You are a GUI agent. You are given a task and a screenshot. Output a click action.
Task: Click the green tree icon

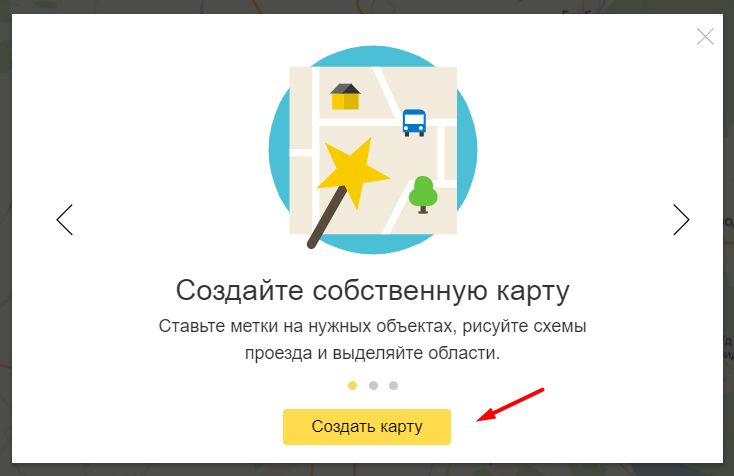pyautogui.click(x=423, y=195)
